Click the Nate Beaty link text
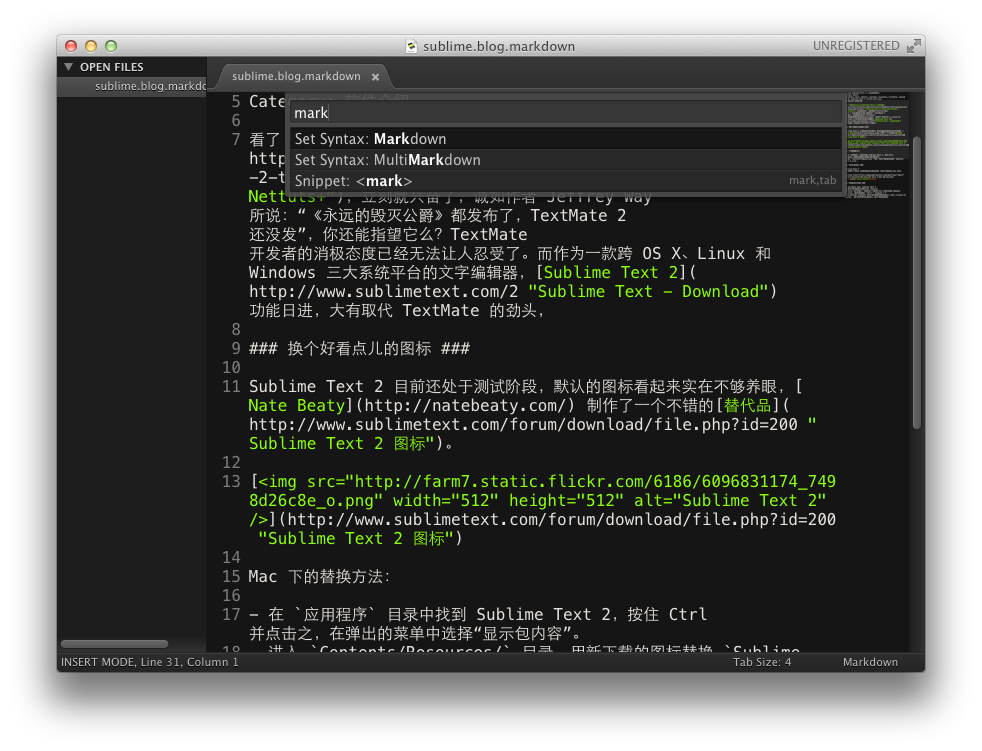 [297, 406]
